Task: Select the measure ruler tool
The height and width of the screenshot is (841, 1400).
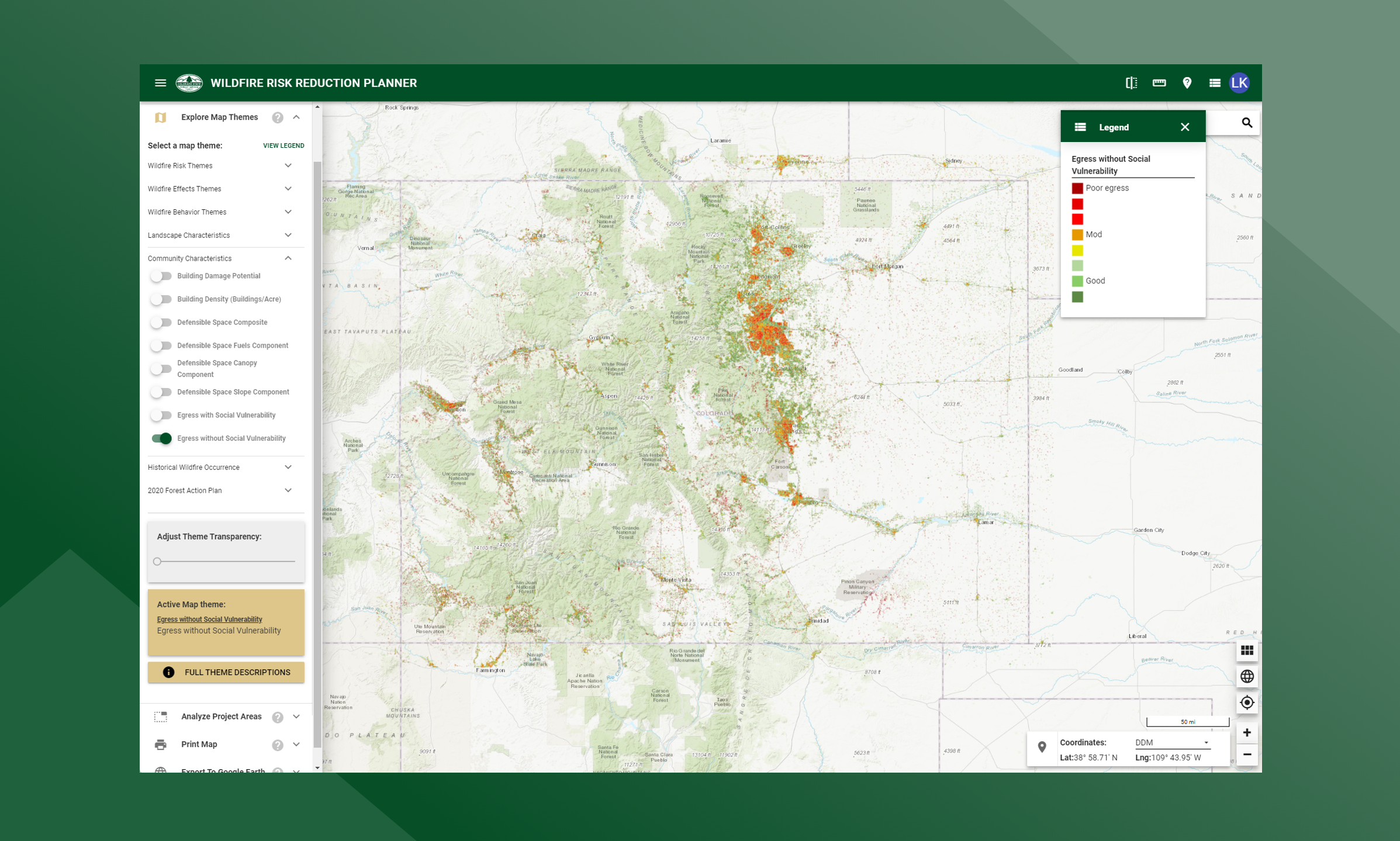Action: [x=1159, y=83]
